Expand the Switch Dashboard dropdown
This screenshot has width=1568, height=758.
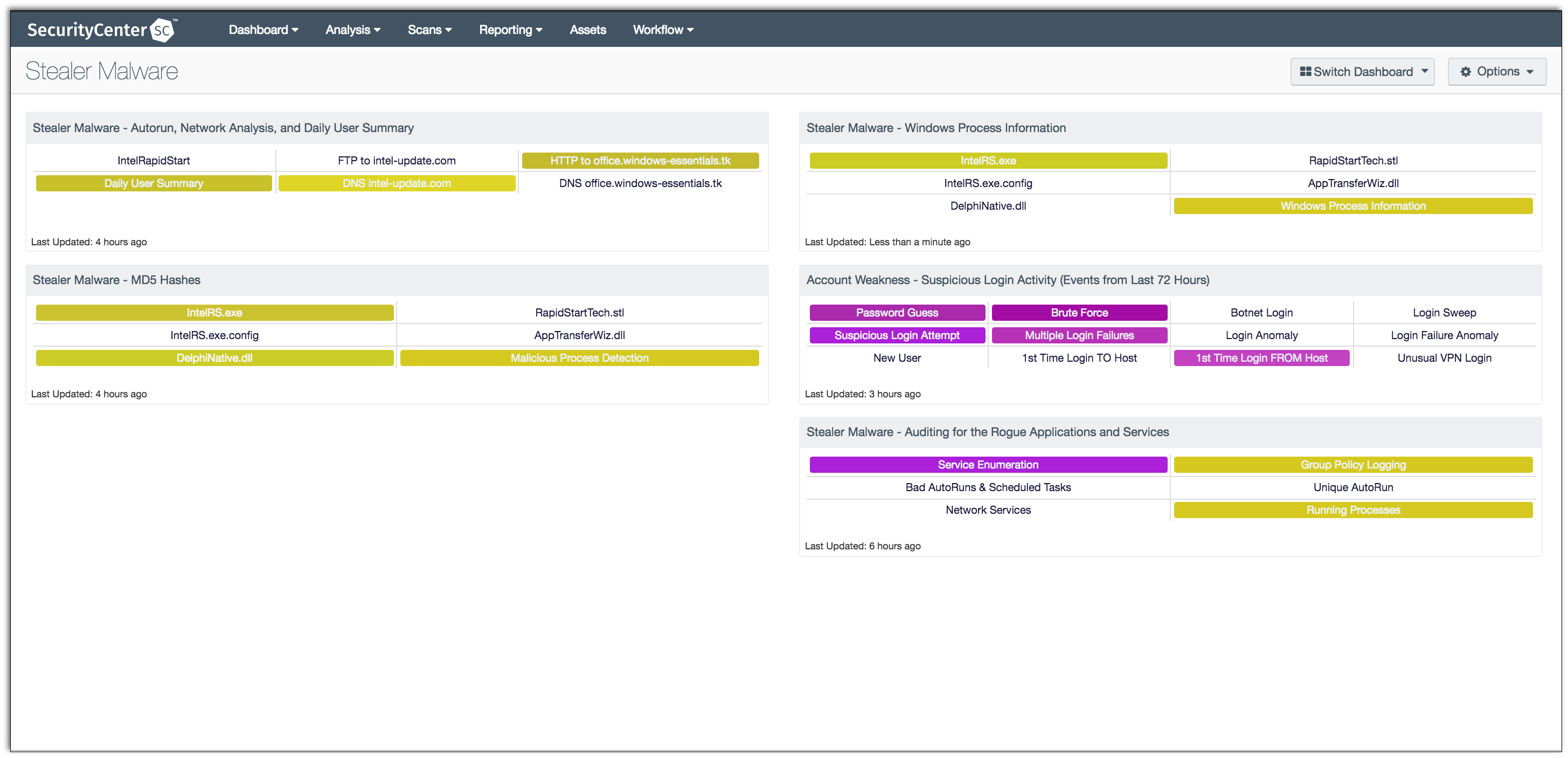click(1362, 72)
